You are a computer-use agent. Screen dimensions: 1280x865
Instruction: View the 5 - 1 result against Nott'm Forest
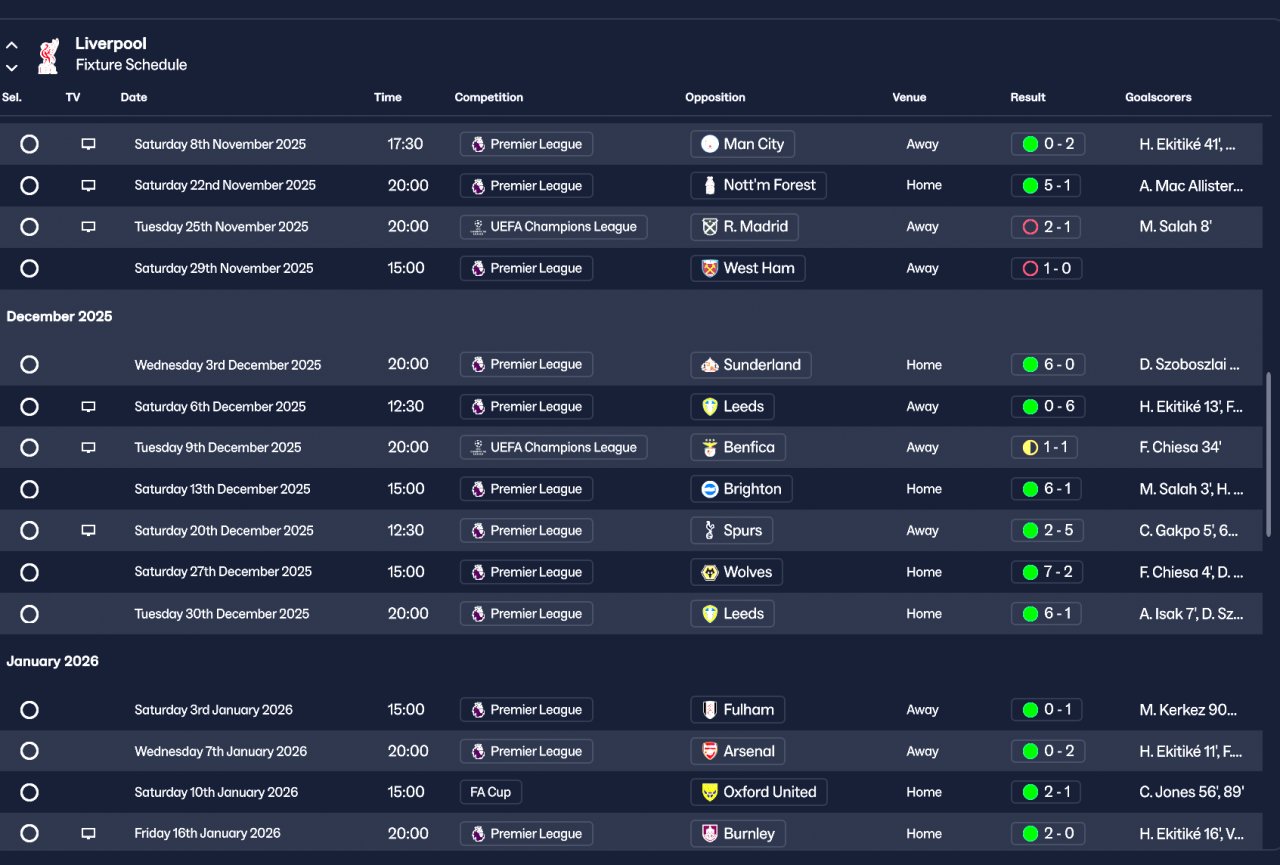(1048, 185)
